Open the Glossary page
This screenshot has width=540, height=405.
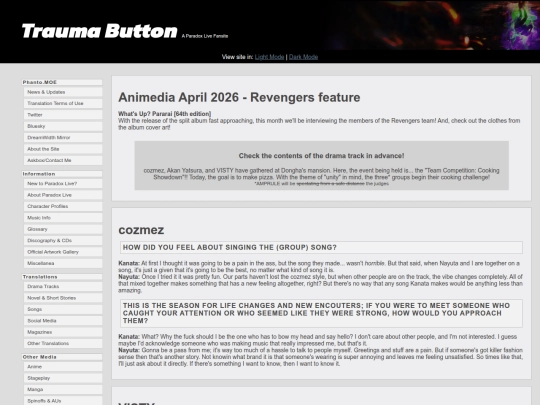point(63,229)
